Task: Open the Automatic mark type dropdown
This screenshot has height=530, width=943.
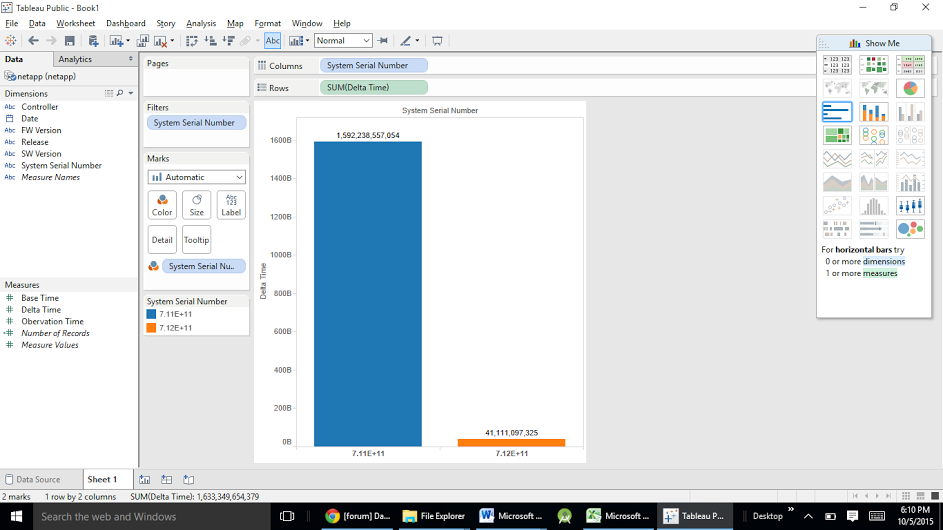Action: tap(196, 177)
